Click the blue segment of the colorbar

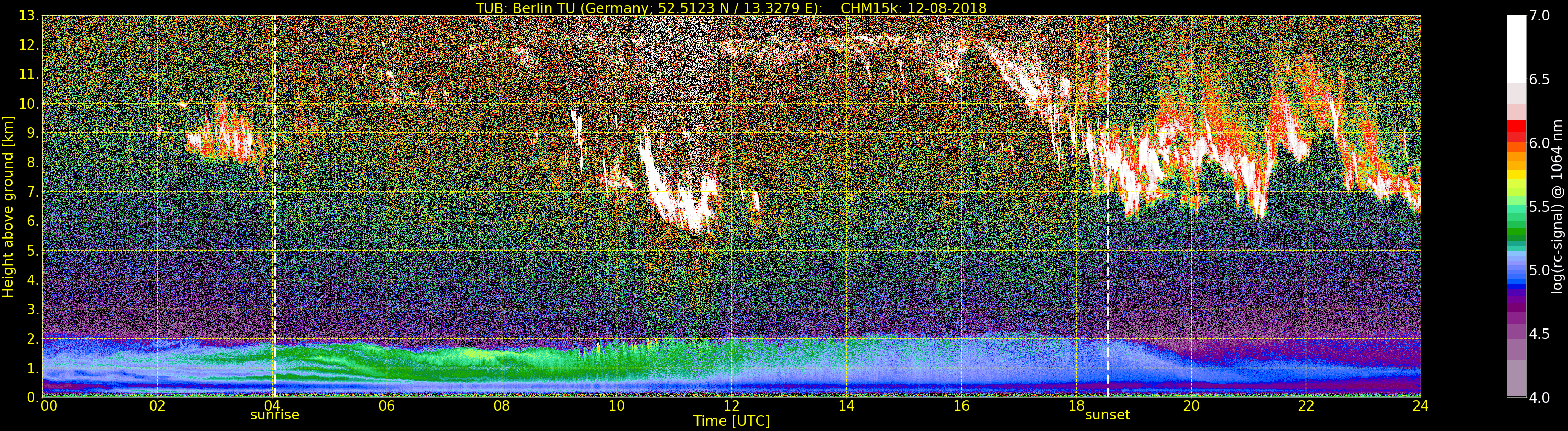click(1516, 287)
